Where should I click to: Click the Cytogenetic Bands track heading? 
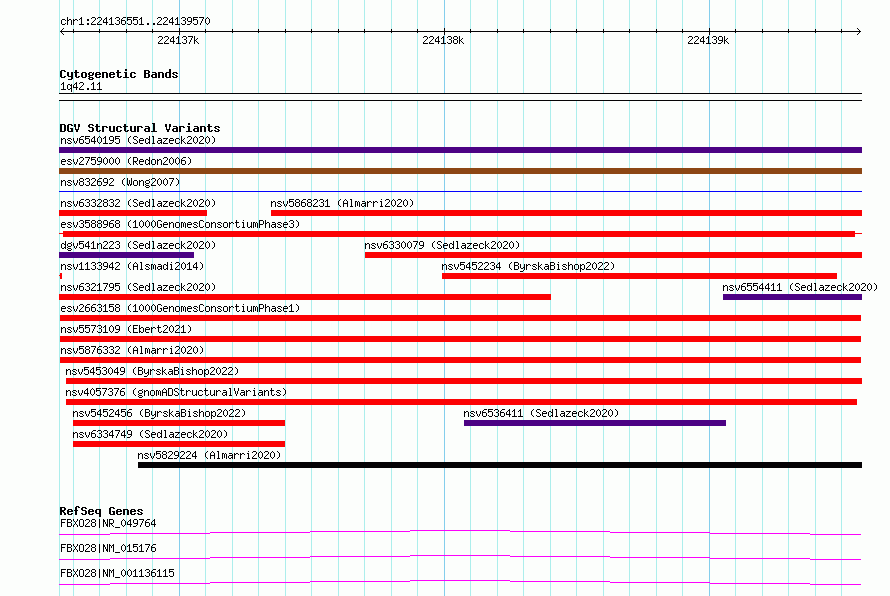click(119, 74)
